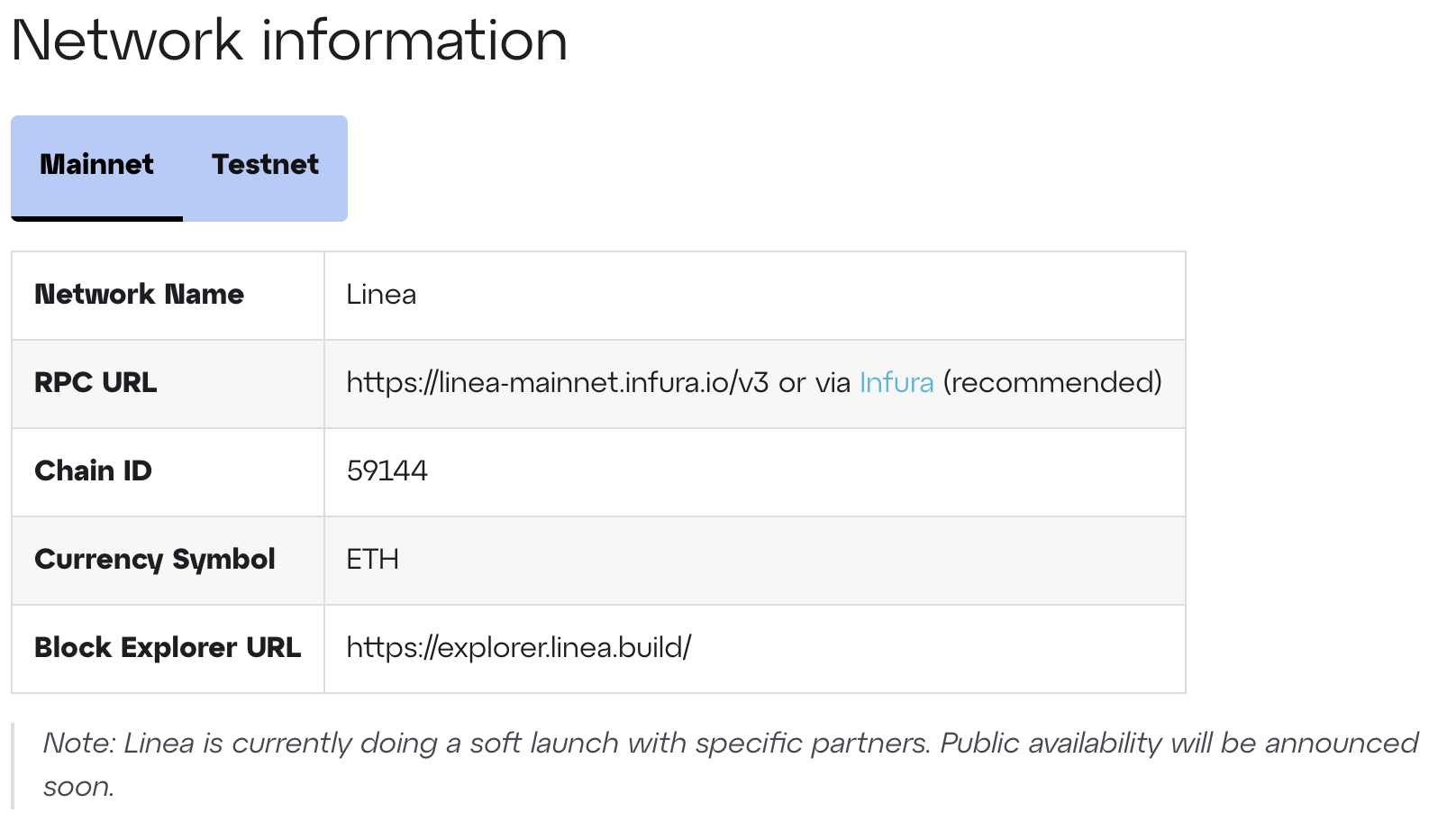
Task: Click the Currency Symbol row header
Action: [x=154, y=559]
